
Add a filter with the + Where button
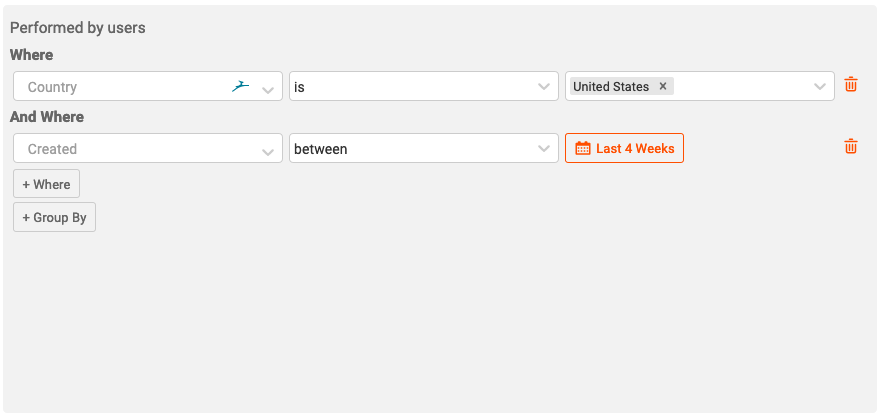(x=46, y=184)
